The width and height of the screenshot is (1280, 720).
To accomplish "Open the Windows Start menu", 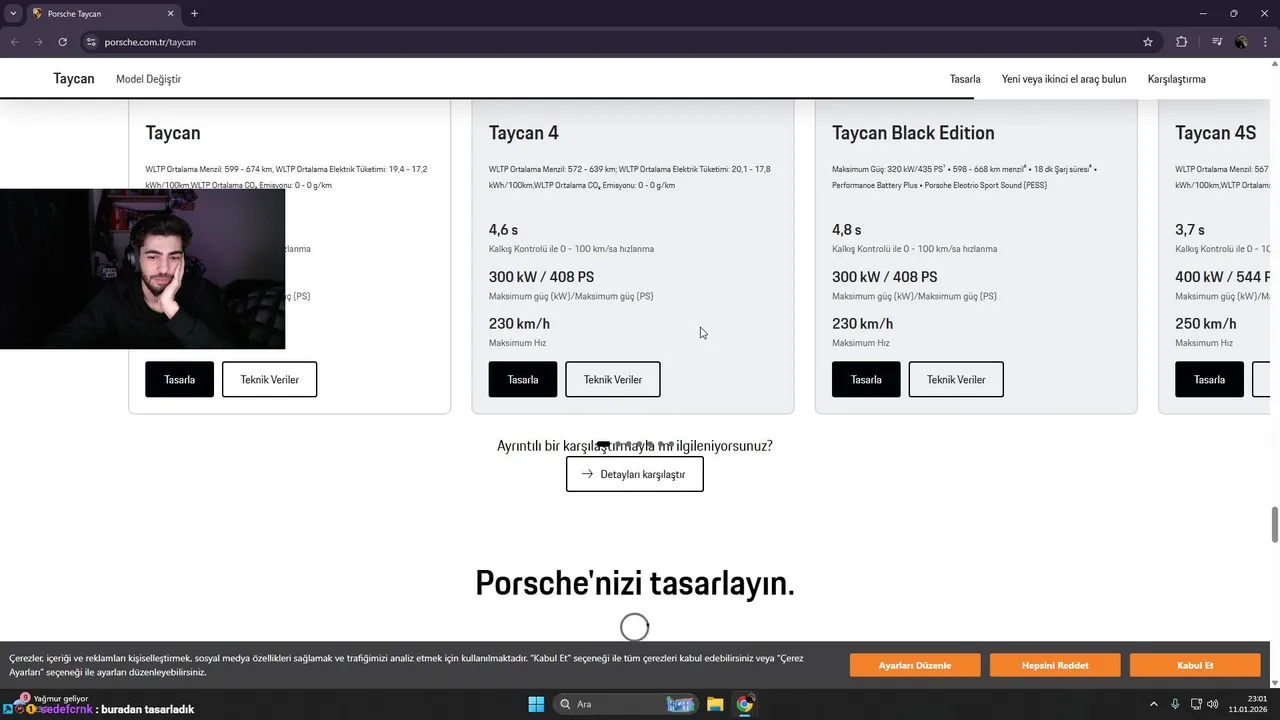I will point(536,704).
